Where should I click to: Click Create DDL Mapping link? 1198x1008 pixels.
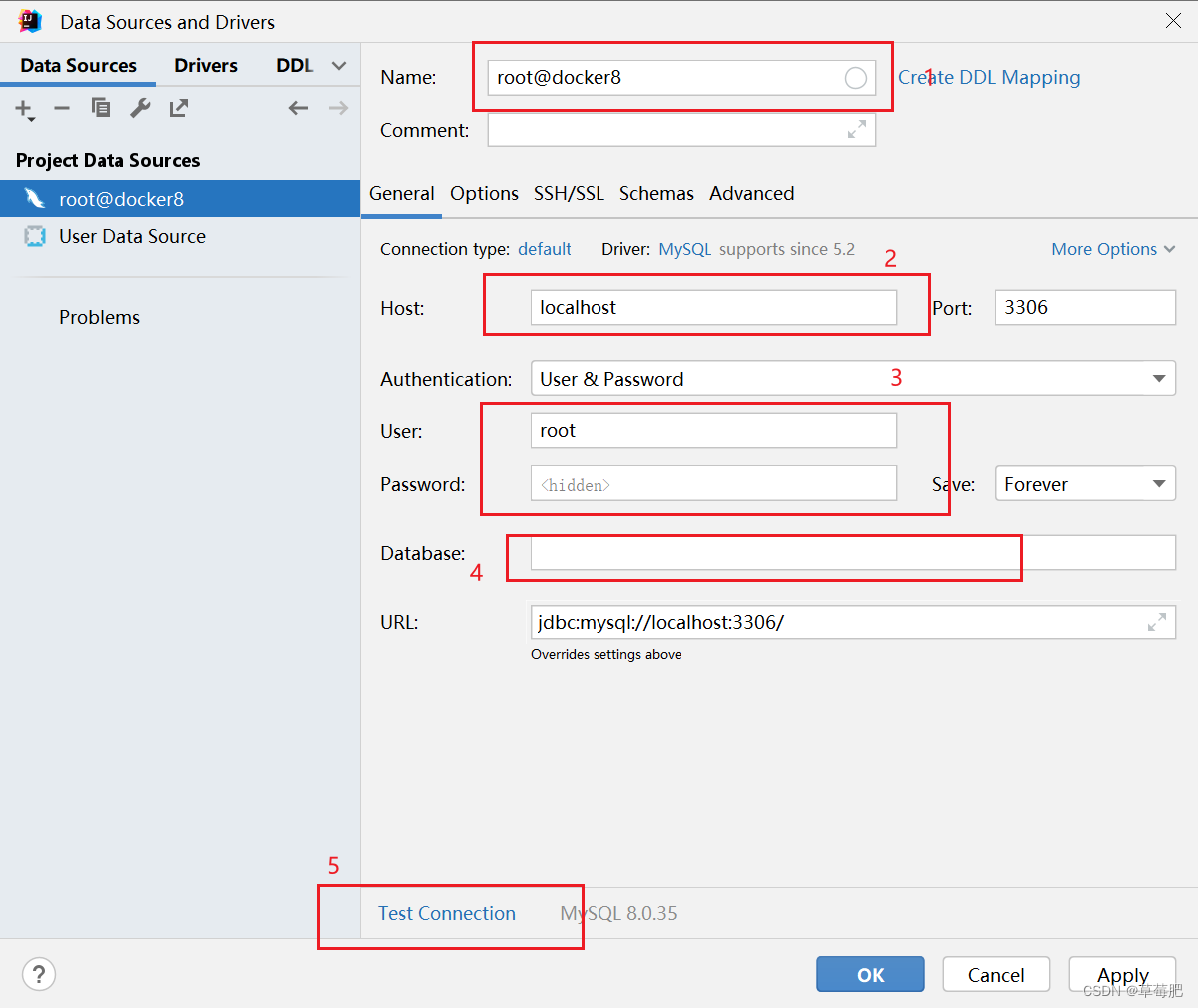988,78
